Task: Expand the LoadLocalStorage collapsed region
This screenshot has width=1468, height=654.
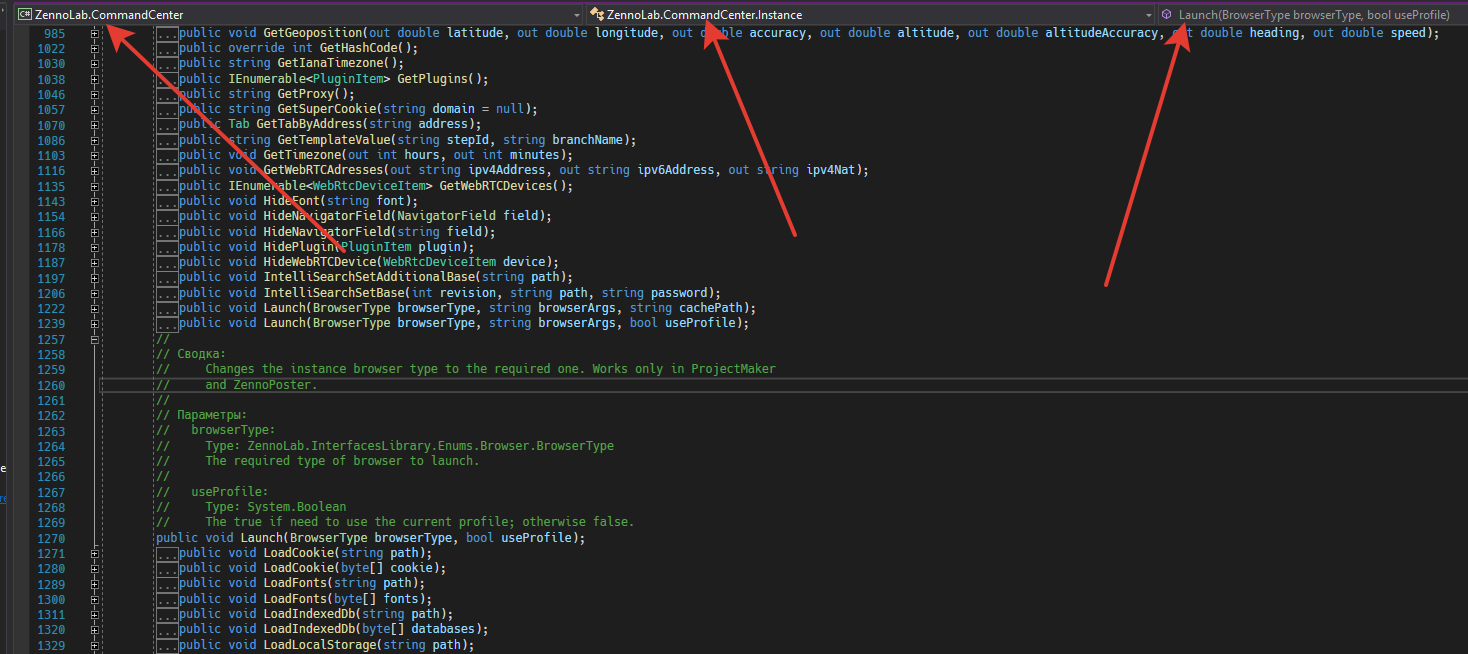Action: pyautogui.click(x=95, y=645)
